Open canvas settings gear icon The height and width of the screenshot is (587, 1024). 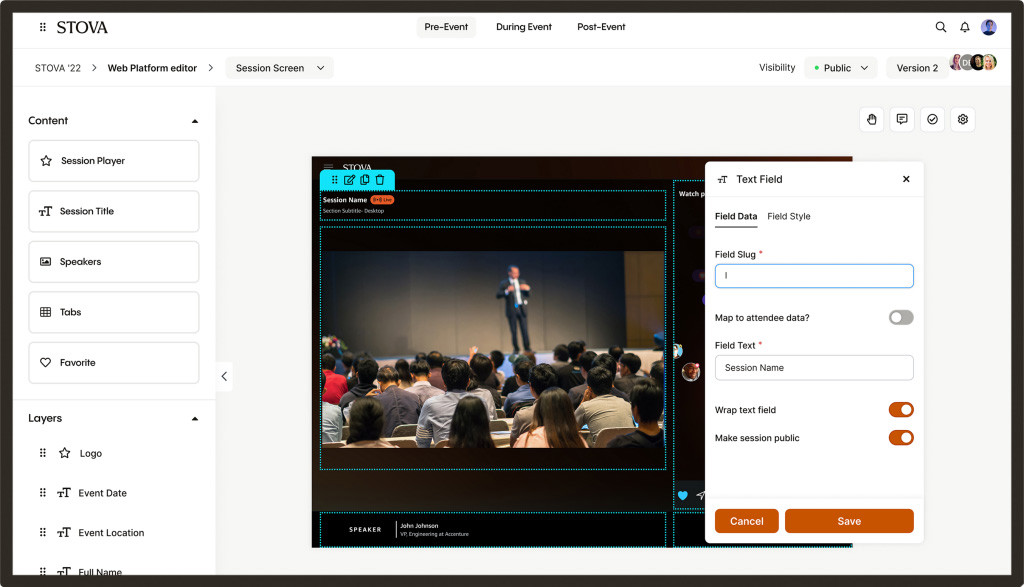click(x=963, y=119)
